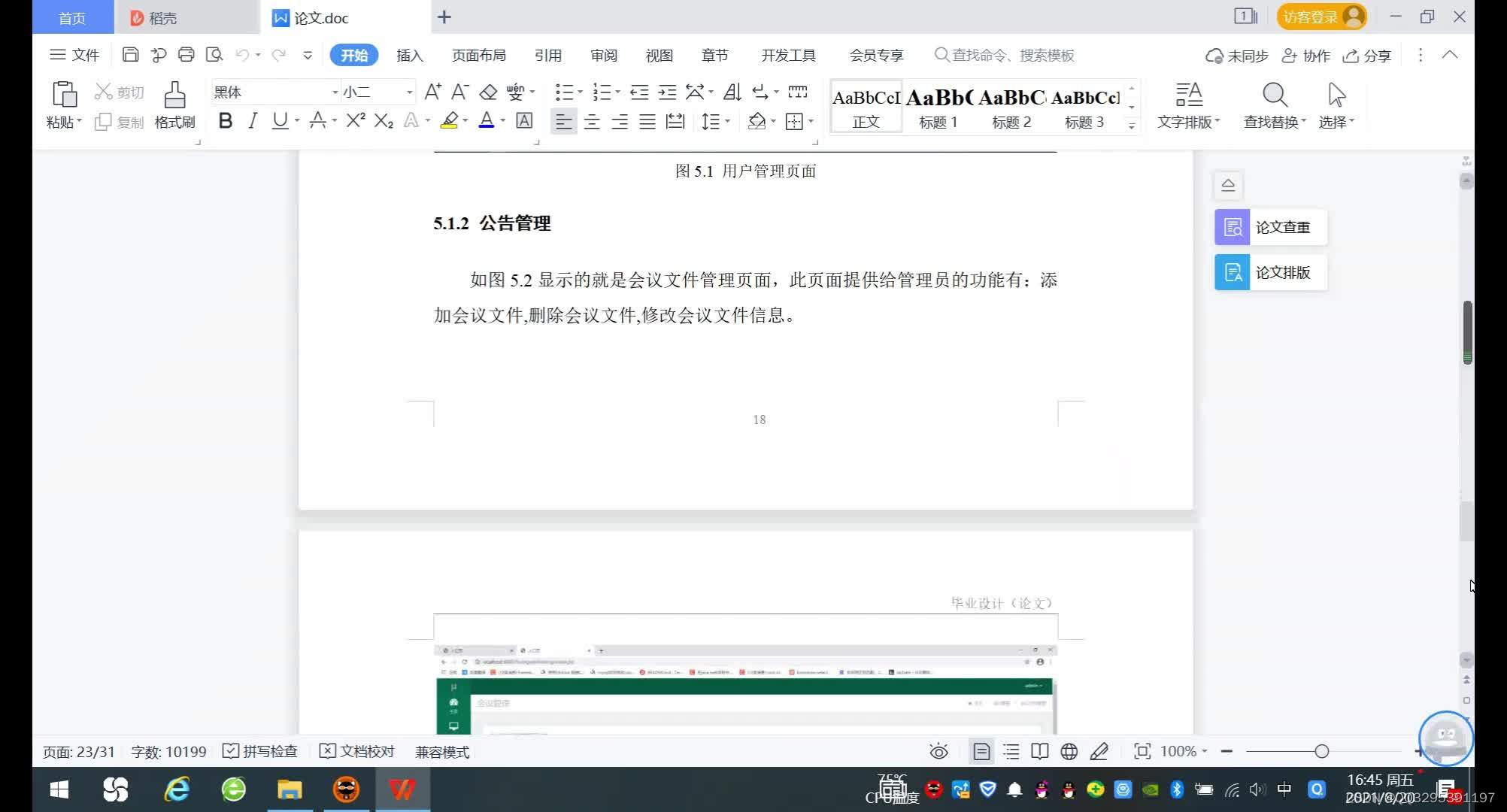Viewport: 1507px width, 812px height.
Task: Switch to Outline view icon
Action: pos(1011,751)
